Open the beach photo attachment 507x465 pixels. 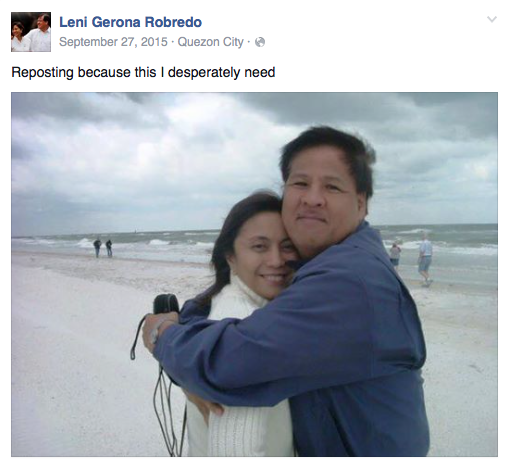[x=254, y=274]
